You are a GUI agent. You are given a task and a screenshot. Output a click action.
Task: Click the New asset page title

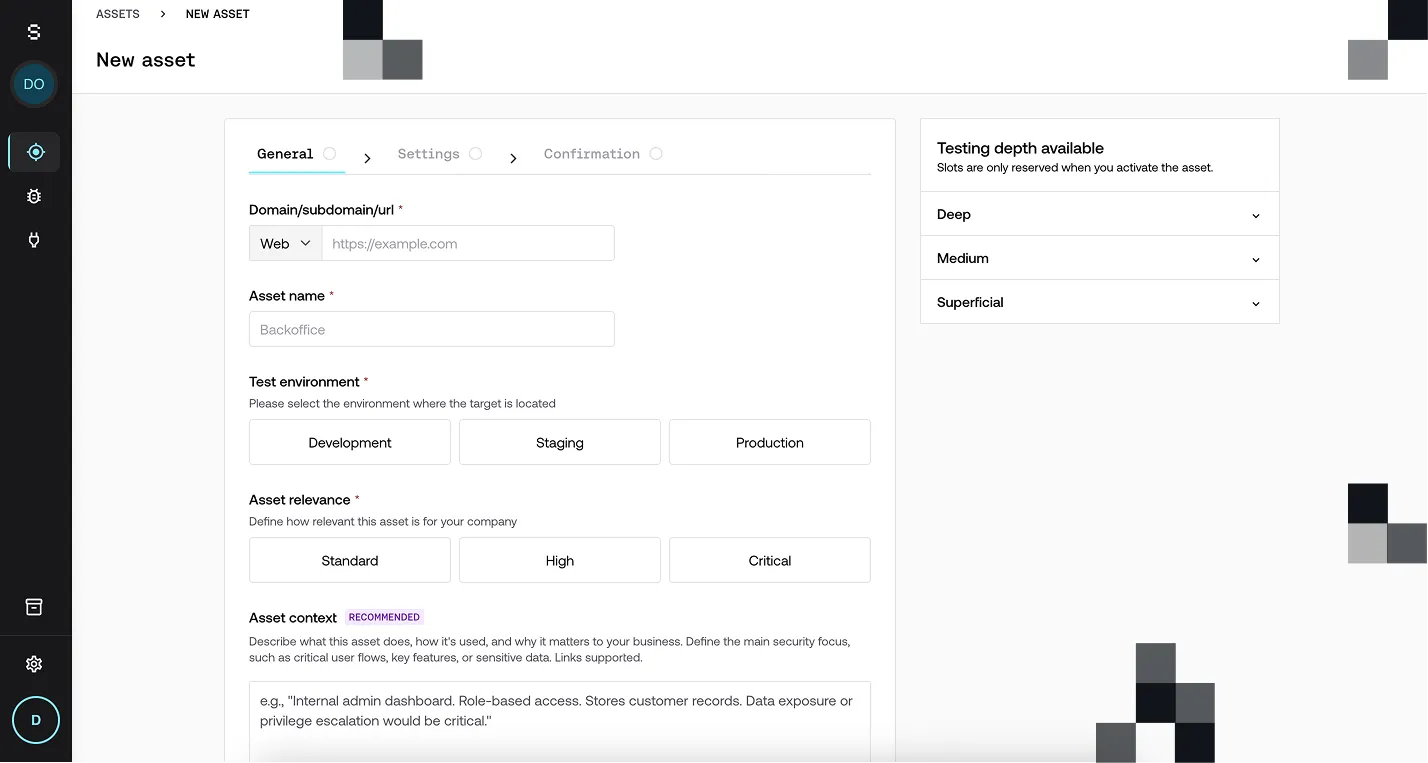pyautogui.click(x=146, y=60)
